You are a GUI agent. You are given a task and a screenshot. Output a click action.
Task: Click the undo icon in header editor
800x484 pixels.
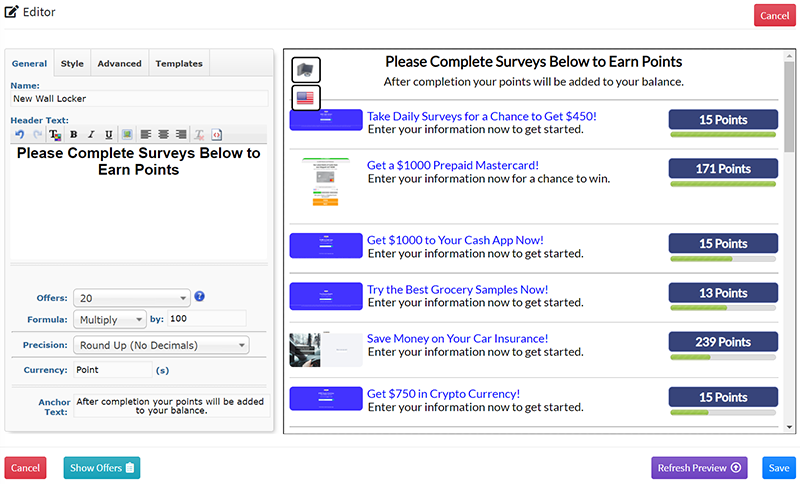coord(19,134)
